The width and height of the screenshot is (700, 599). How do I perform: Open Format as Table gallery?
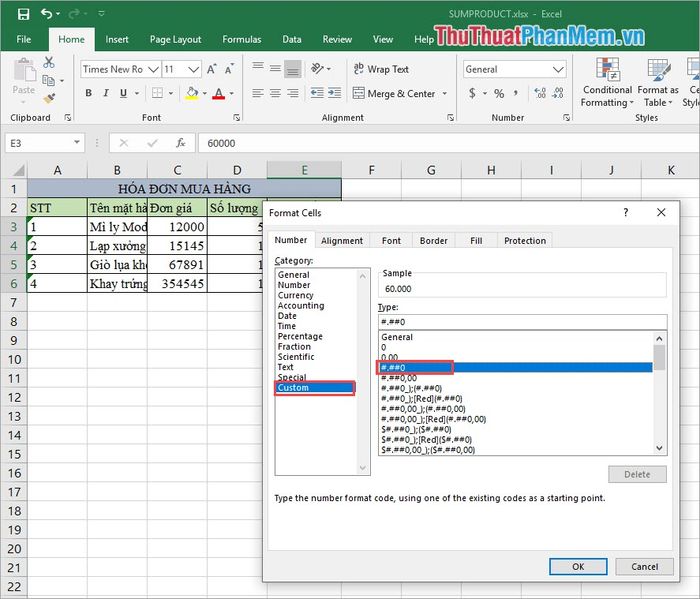658,83
